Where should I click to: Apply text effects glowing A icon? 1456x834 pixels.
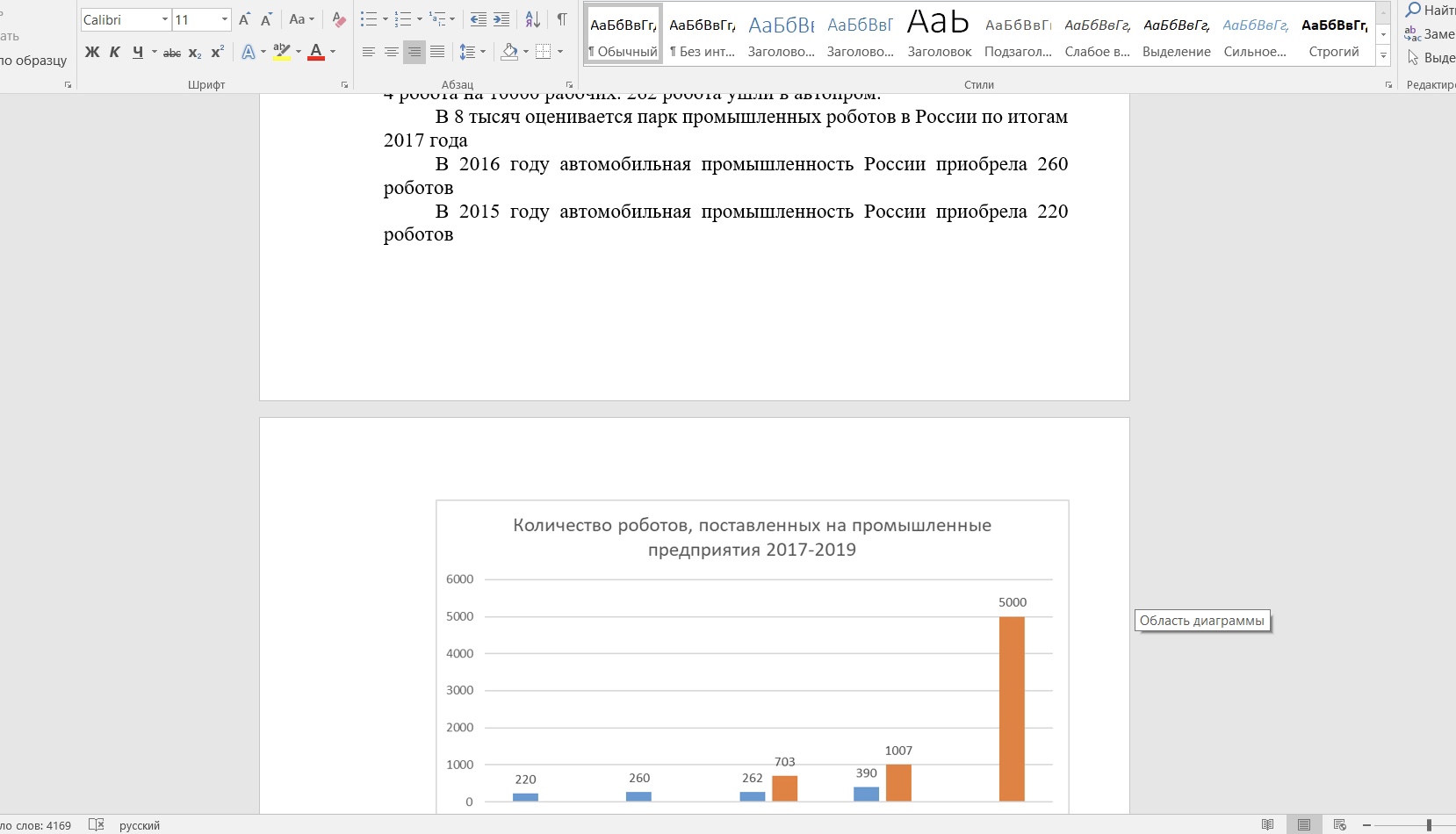[249, 52]
